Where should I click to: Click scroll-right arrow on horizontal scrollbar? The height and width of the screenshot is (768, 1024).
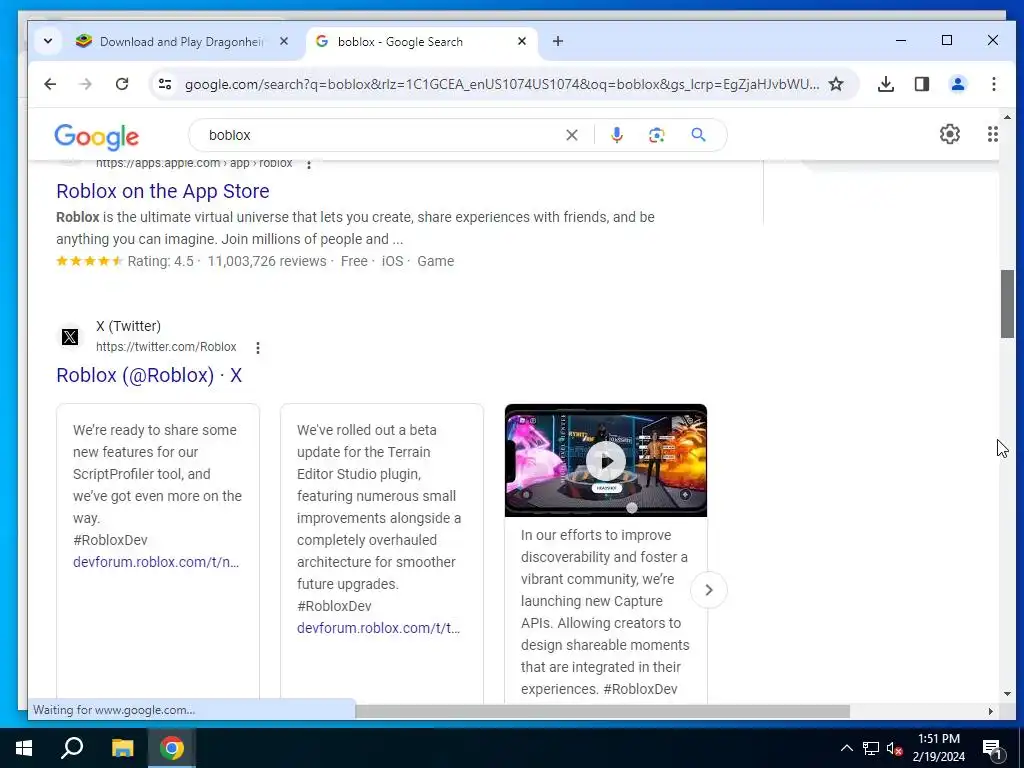(991, 711)
